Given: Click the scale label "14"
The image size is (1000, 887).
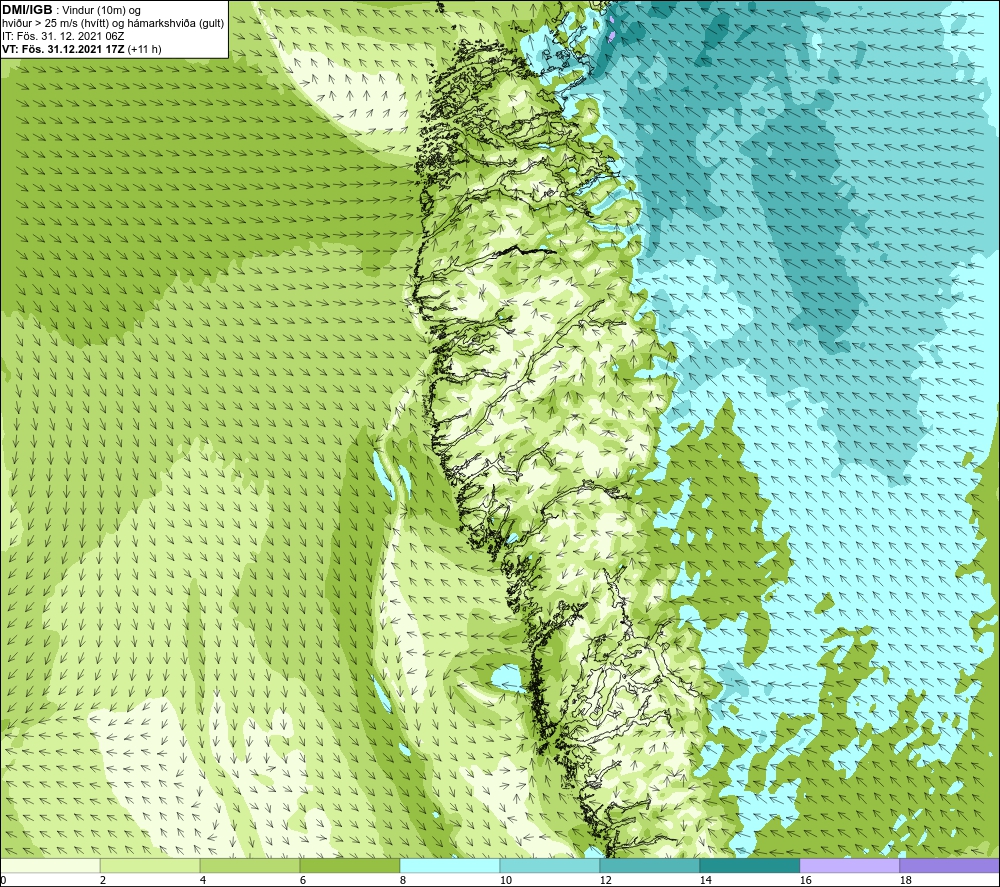Looking at the screenshot, I should (705, 881).
